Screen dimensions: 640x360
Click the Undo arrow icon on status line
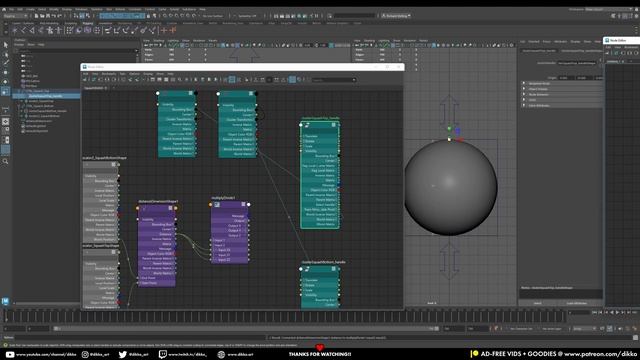point(53,16)
